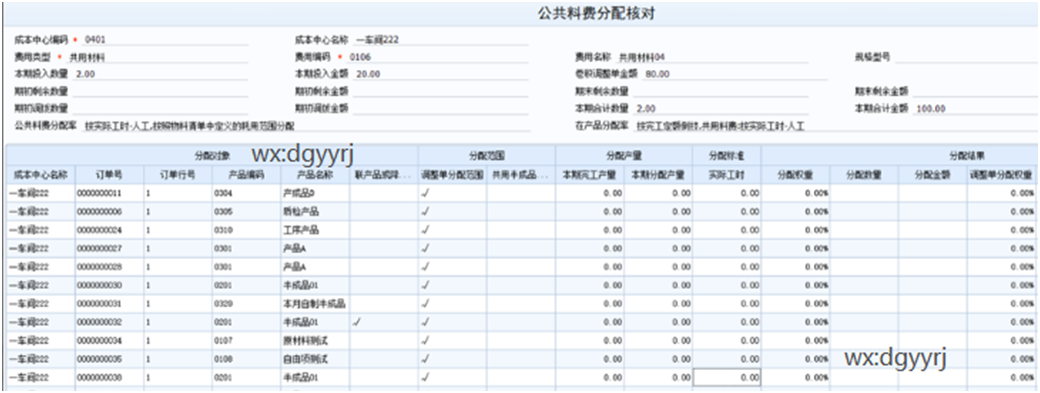Click the 分配权重 column header
The width and height of the screenshot is (1040, 393).
pos(796,175)
